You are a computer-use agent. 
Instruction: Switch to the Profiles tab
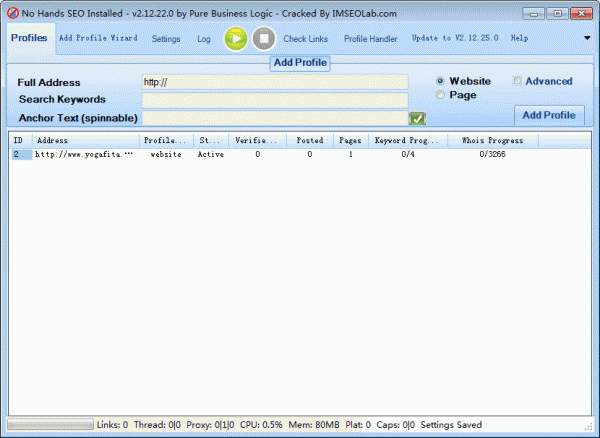tap(29, 38)
